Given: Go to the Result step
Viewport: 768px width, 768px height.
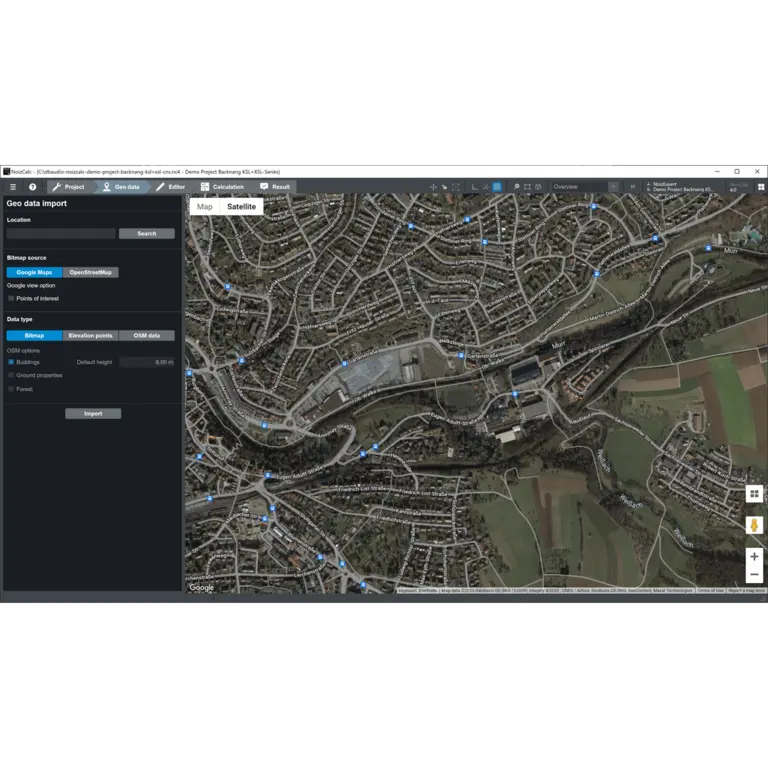Looking at the screenshot, I should tap(275, 187).
